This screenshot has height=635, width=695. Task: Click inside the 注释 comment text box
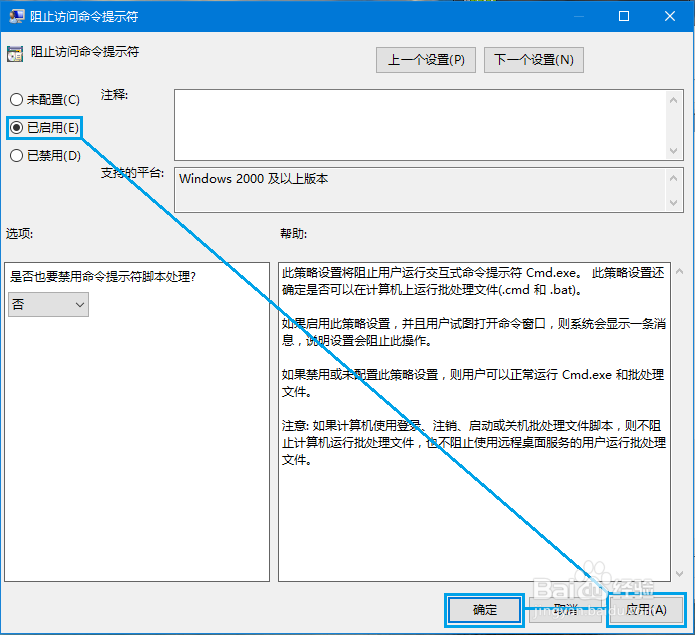[x=421, y=125]
